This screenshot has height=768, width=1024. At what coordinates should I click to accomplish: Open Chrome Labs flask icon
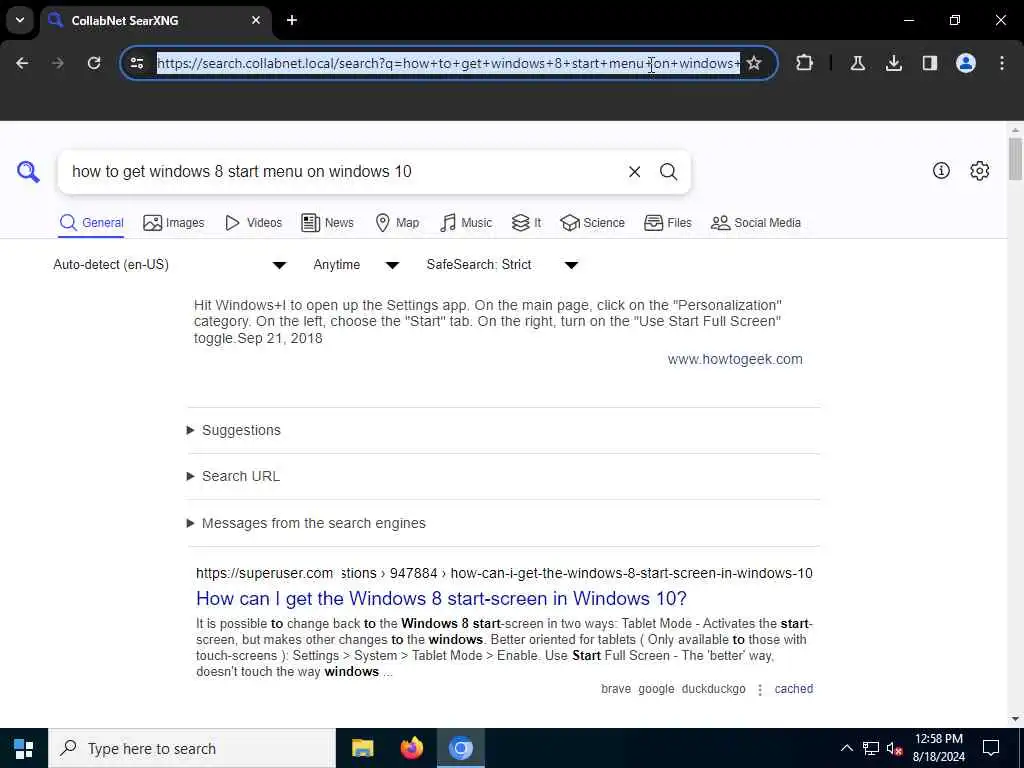[857, 63]
